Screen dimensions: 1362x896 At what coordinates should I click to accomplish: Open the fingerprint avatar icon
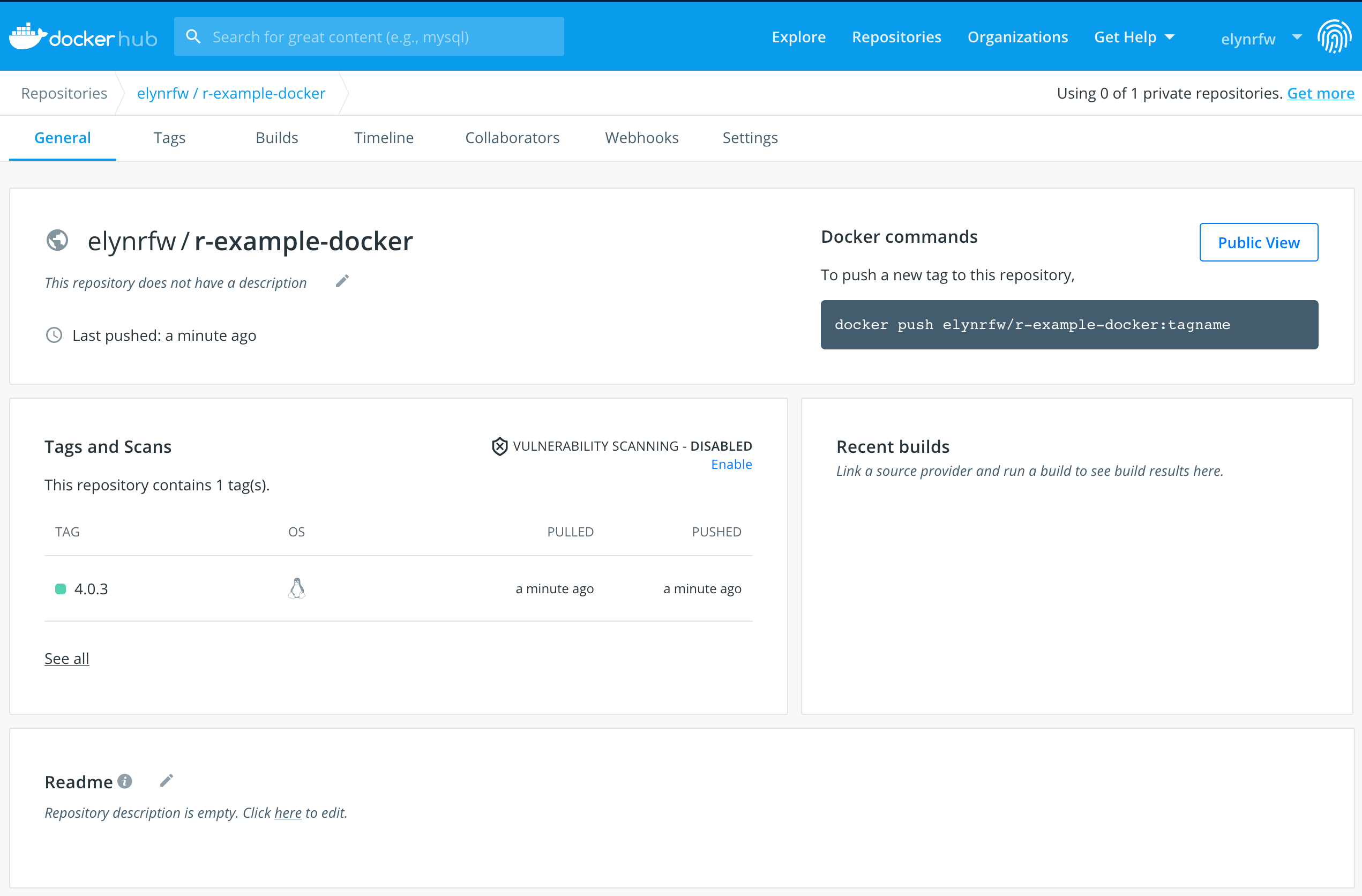pos(1335,36)
